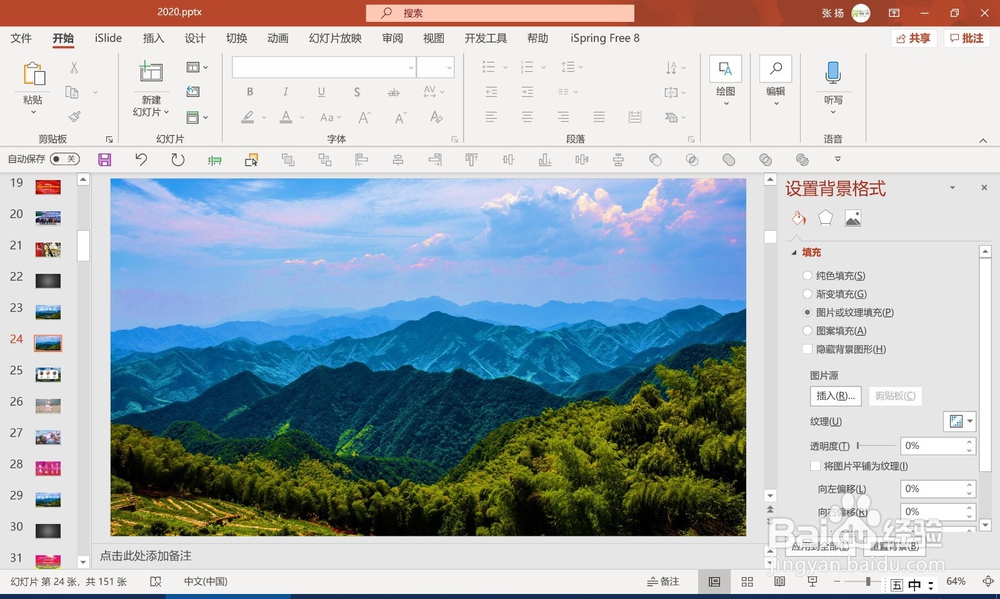The width and height of the screenshot is (1000, 599).
Task: Collapse the Fill (填充) section
Action: pos(794,253)
